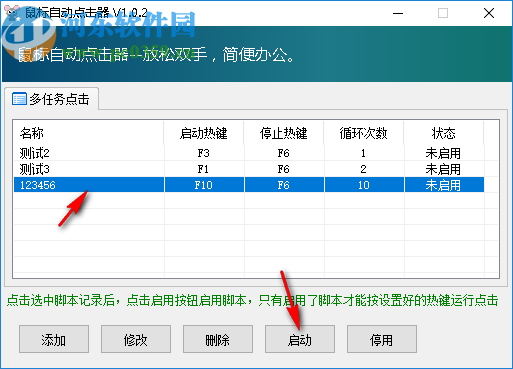Click the 添加 button
Viewport: 513px width, 369px height.
pos(54,339)
